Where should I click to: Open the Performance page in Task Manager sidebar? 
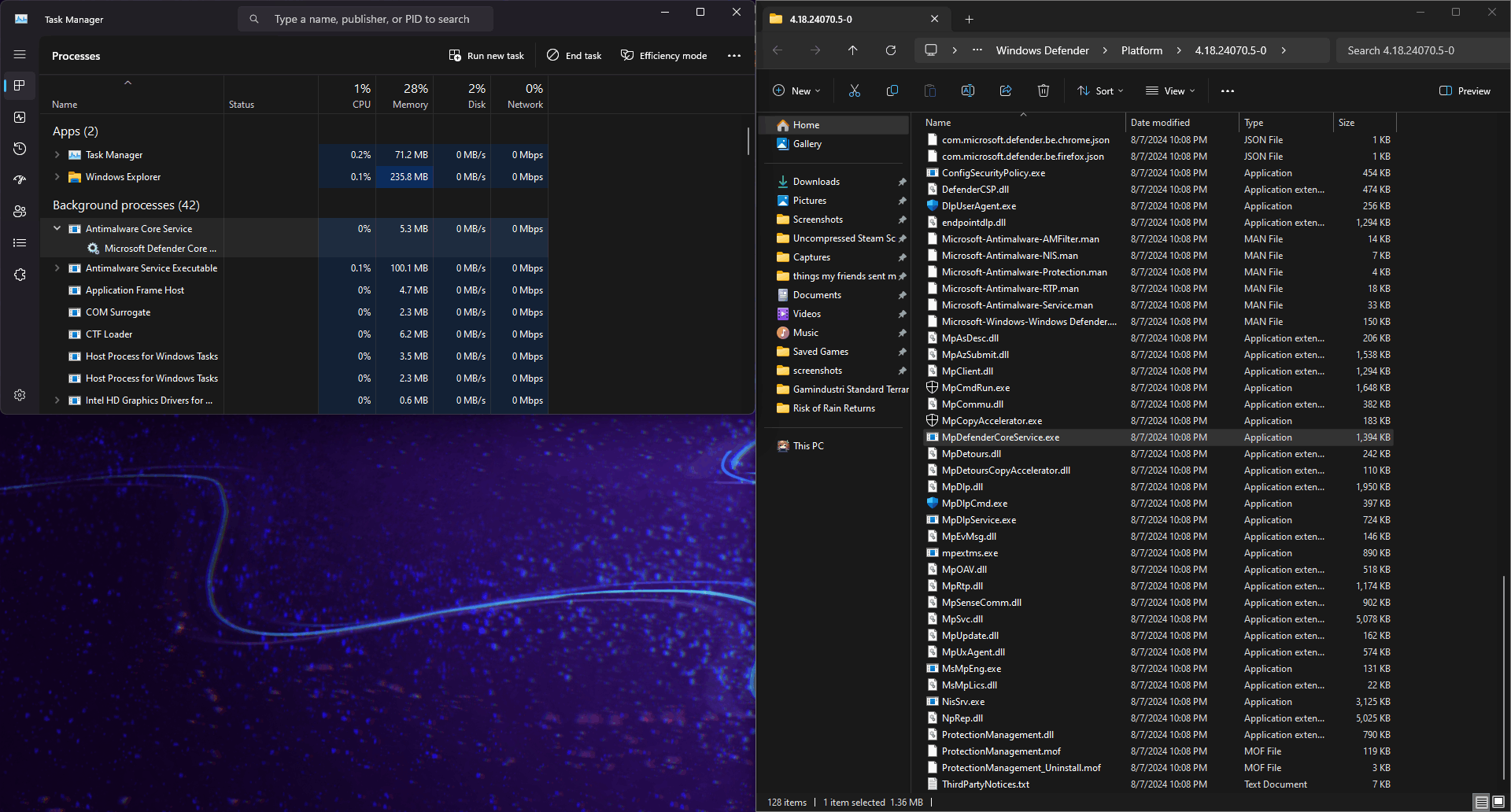(20, 117)
